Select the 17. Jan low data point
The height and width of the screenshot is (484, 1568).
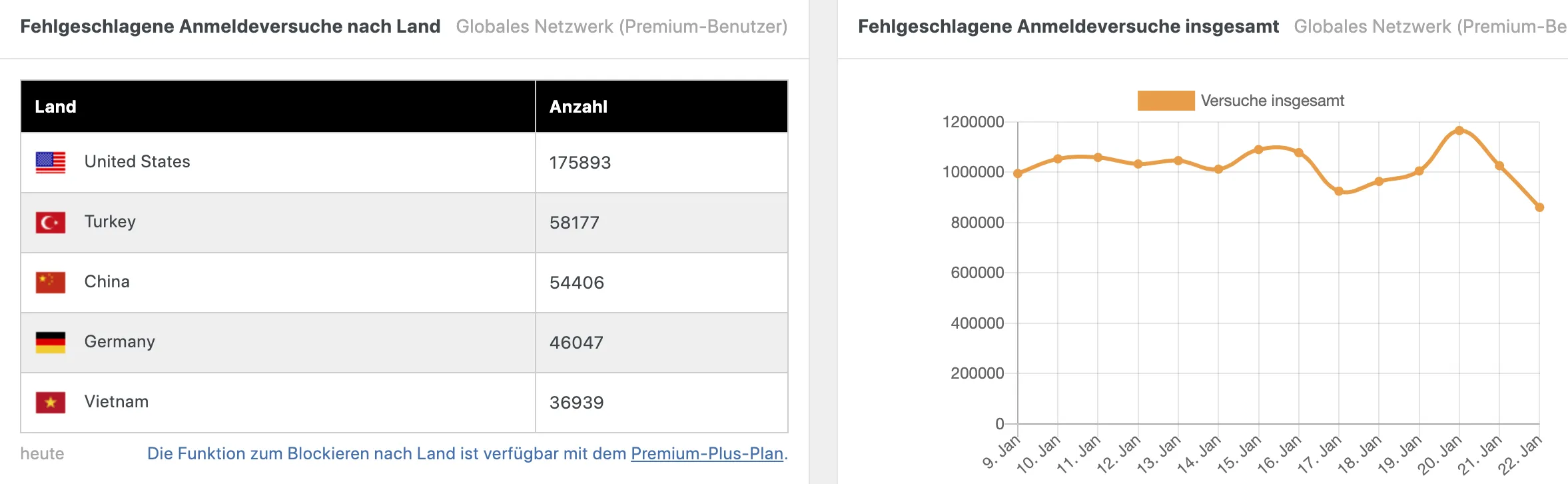pos(1339,191)
